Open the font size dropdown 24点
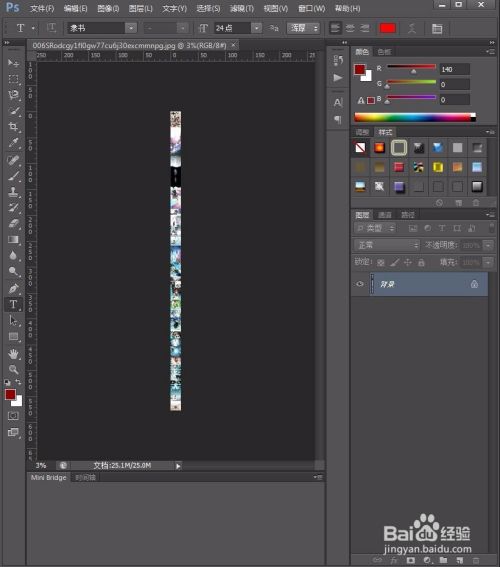This screenshot has width=500, height=567. (256, 28)
